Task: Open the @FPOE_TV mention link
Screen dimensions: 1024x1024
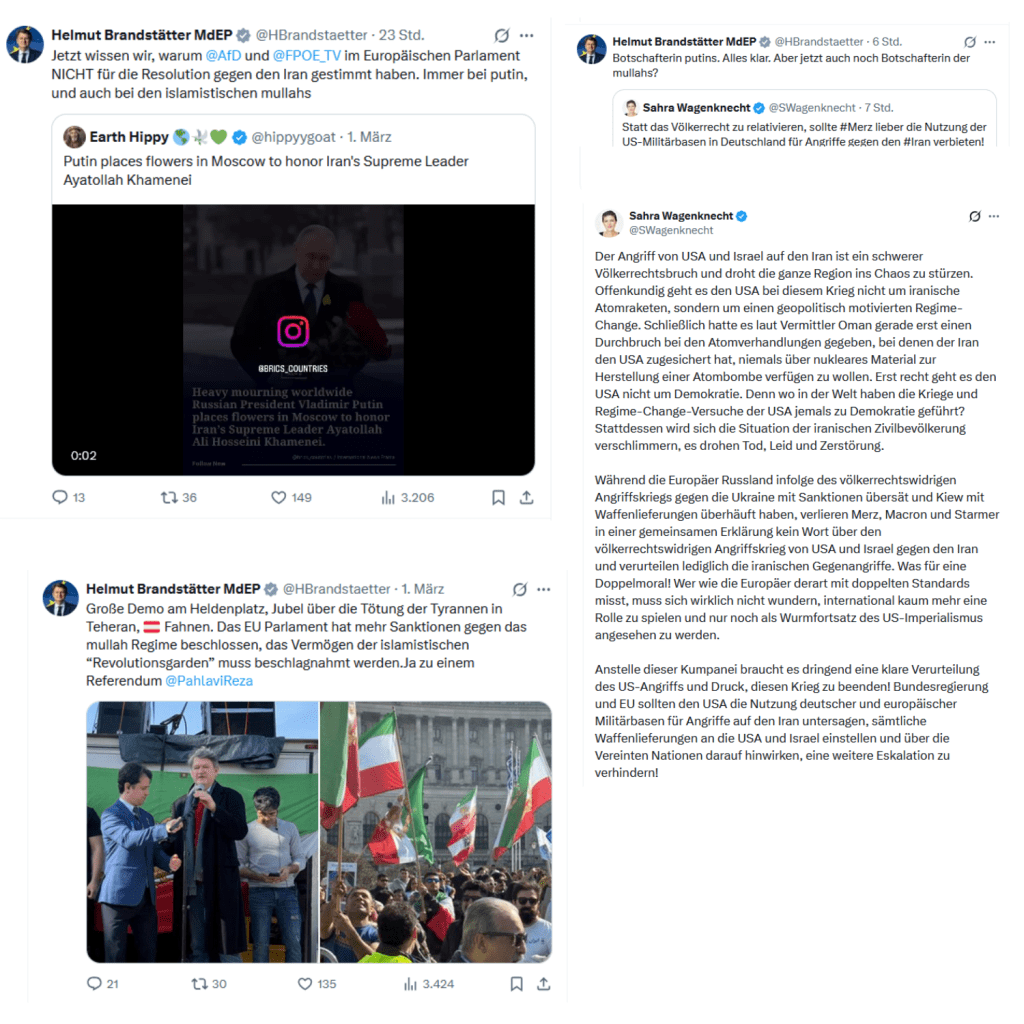Action: (x=306, y=56)
